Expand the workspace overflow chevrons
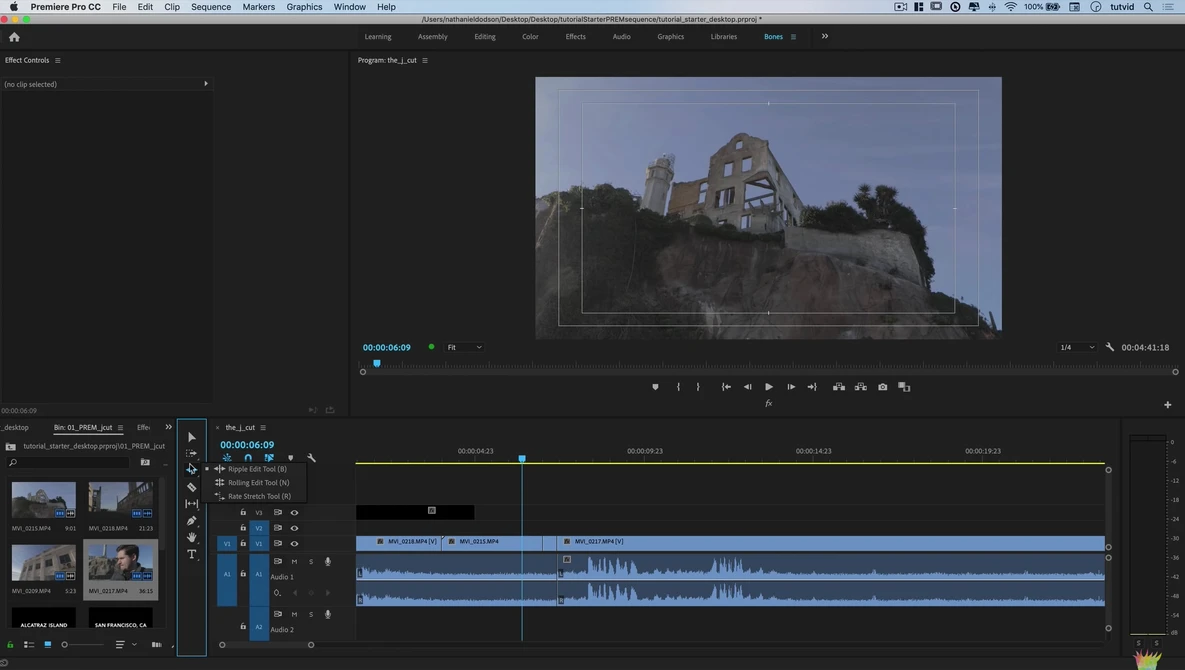 coord(825,36)
